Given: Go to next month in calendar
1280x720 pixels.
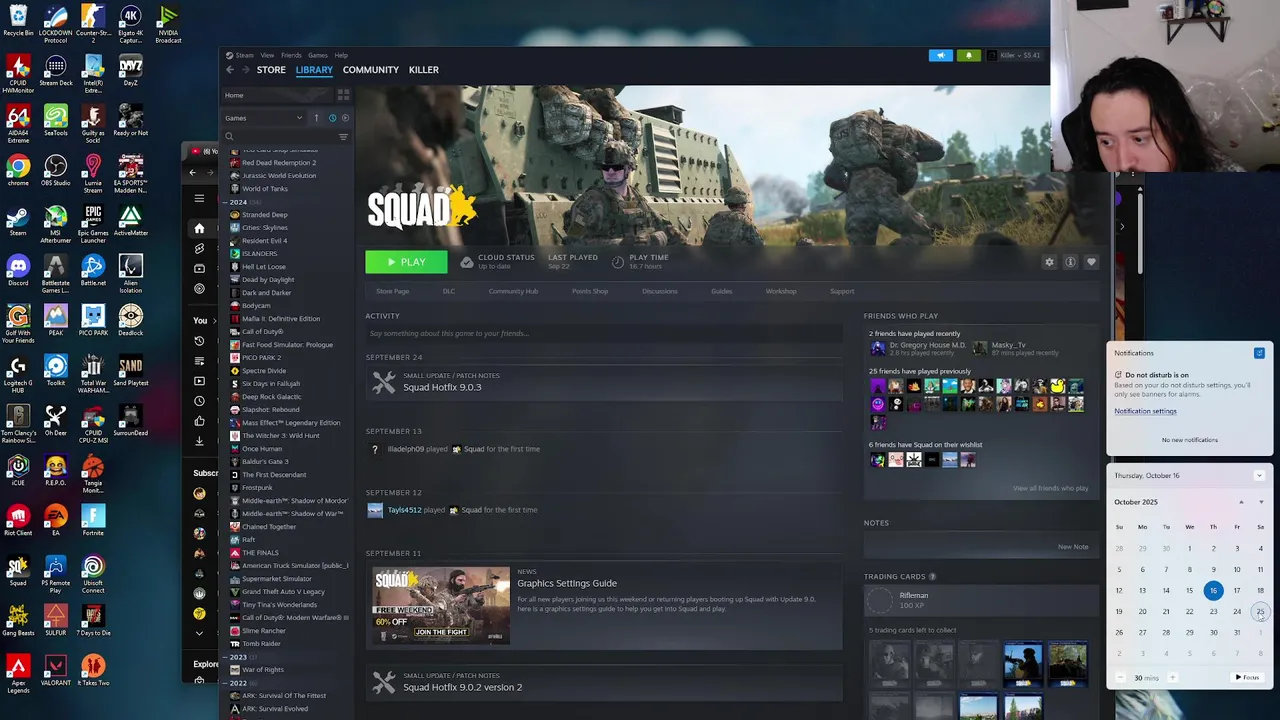Looking at the screenshot, I should click(1261, 502).
